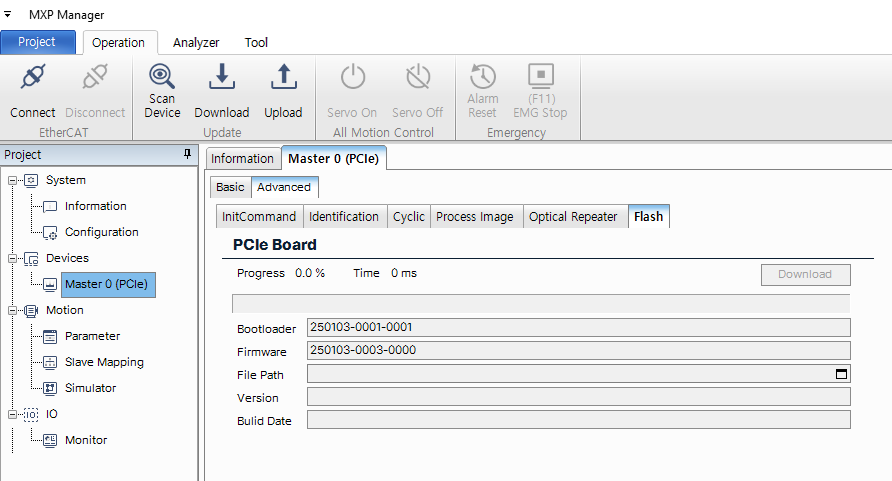The height and width of the screenshot is (481, 892).
Task: Collapse the Devices tree node
Action: pyautogui.click(x=11, y=259)
